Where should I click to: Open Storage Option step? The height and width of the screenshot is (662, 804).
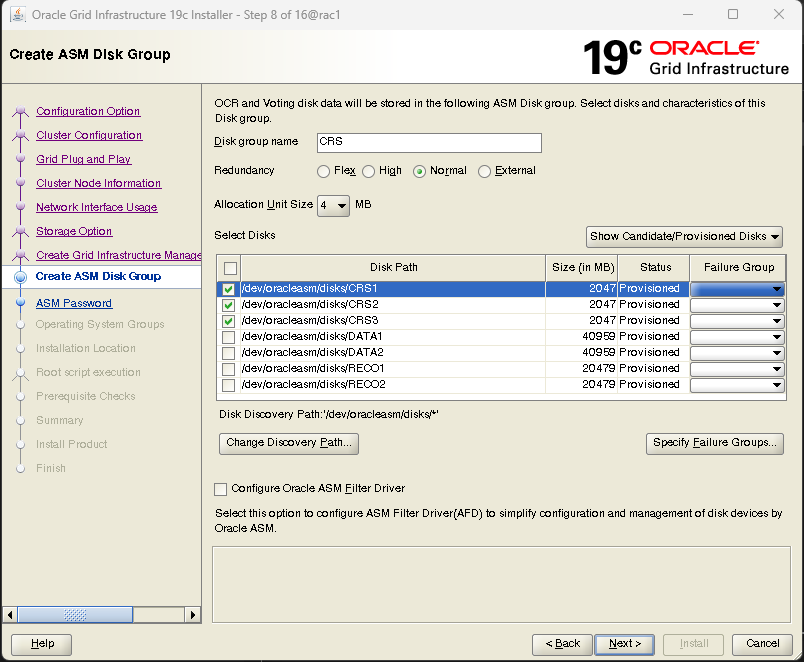point(74,231)
